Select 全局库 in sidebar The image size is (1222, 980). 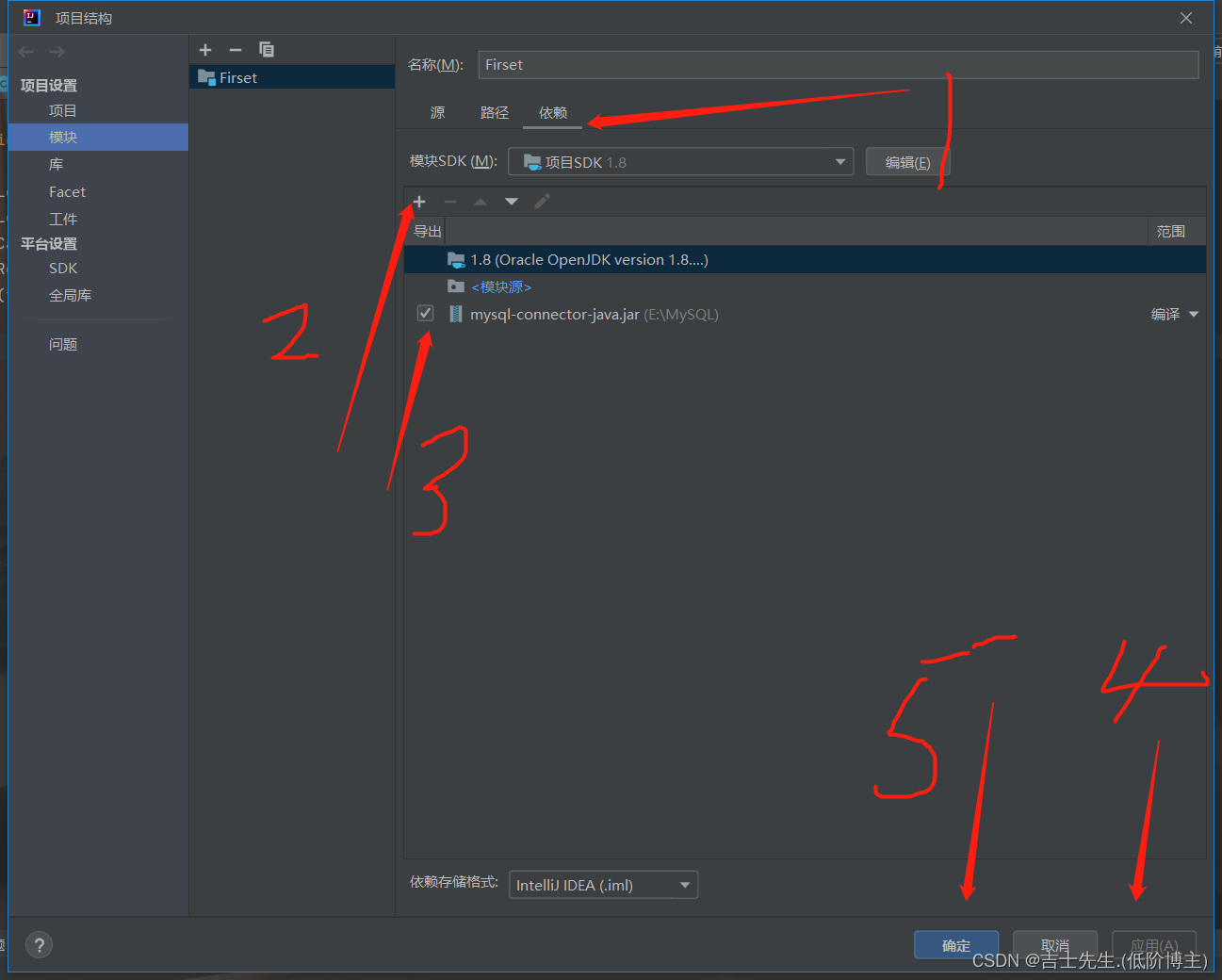click(70, 296)
